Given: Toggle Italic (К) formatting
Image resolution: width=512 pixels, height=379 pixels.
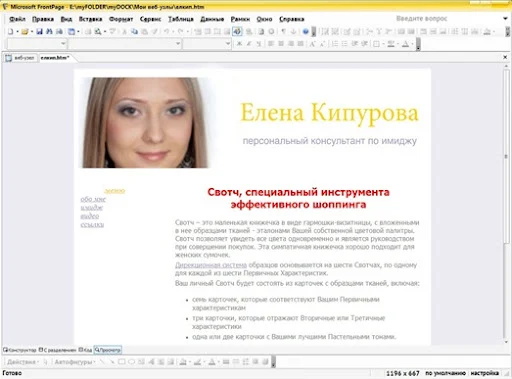Looking at the screenshot, I should pyautogui.click(x=249, y=44).
